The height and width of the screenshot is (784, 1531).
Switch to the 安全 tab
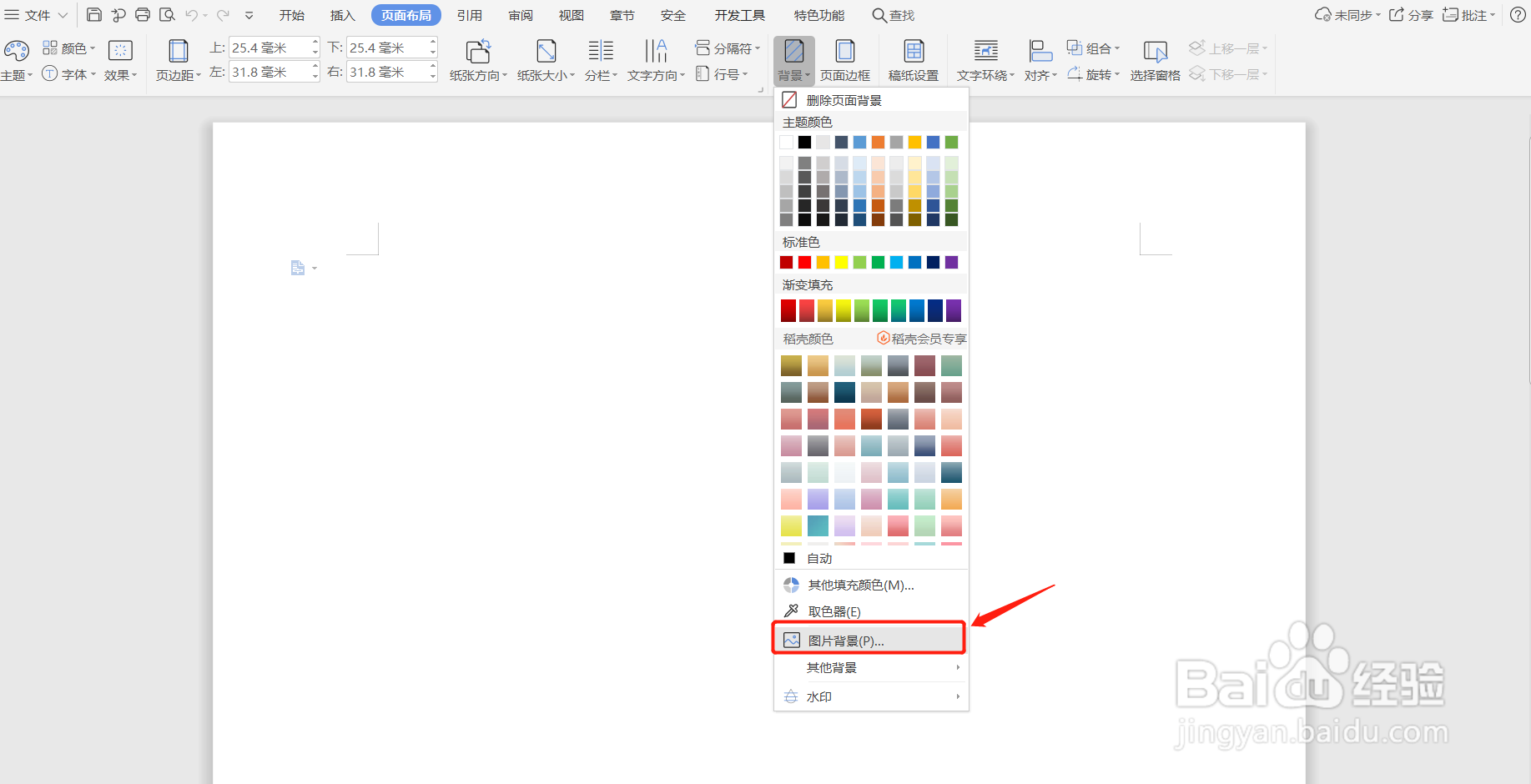coord(673,15)
